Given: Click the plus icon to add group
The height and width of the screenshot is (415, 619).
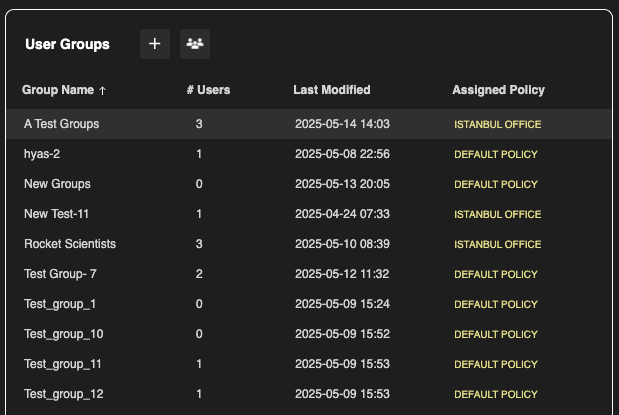Looking at the screenshot, I should point(154,44).
